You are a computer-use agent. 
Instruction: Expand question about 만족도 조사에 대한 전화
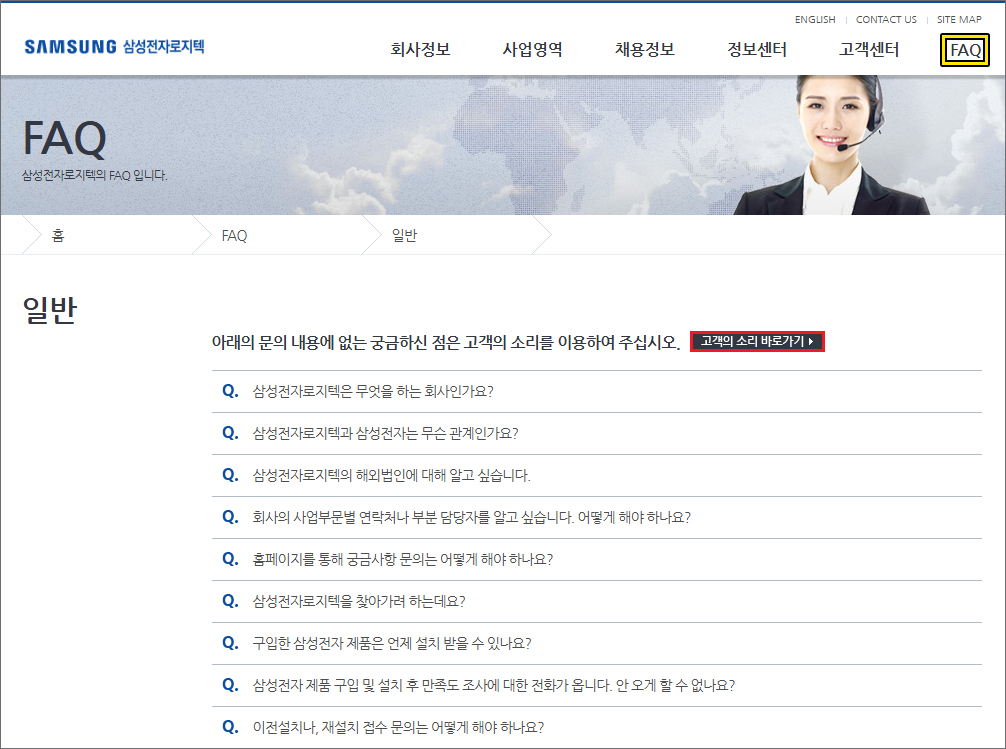click(x=597, y=685)
